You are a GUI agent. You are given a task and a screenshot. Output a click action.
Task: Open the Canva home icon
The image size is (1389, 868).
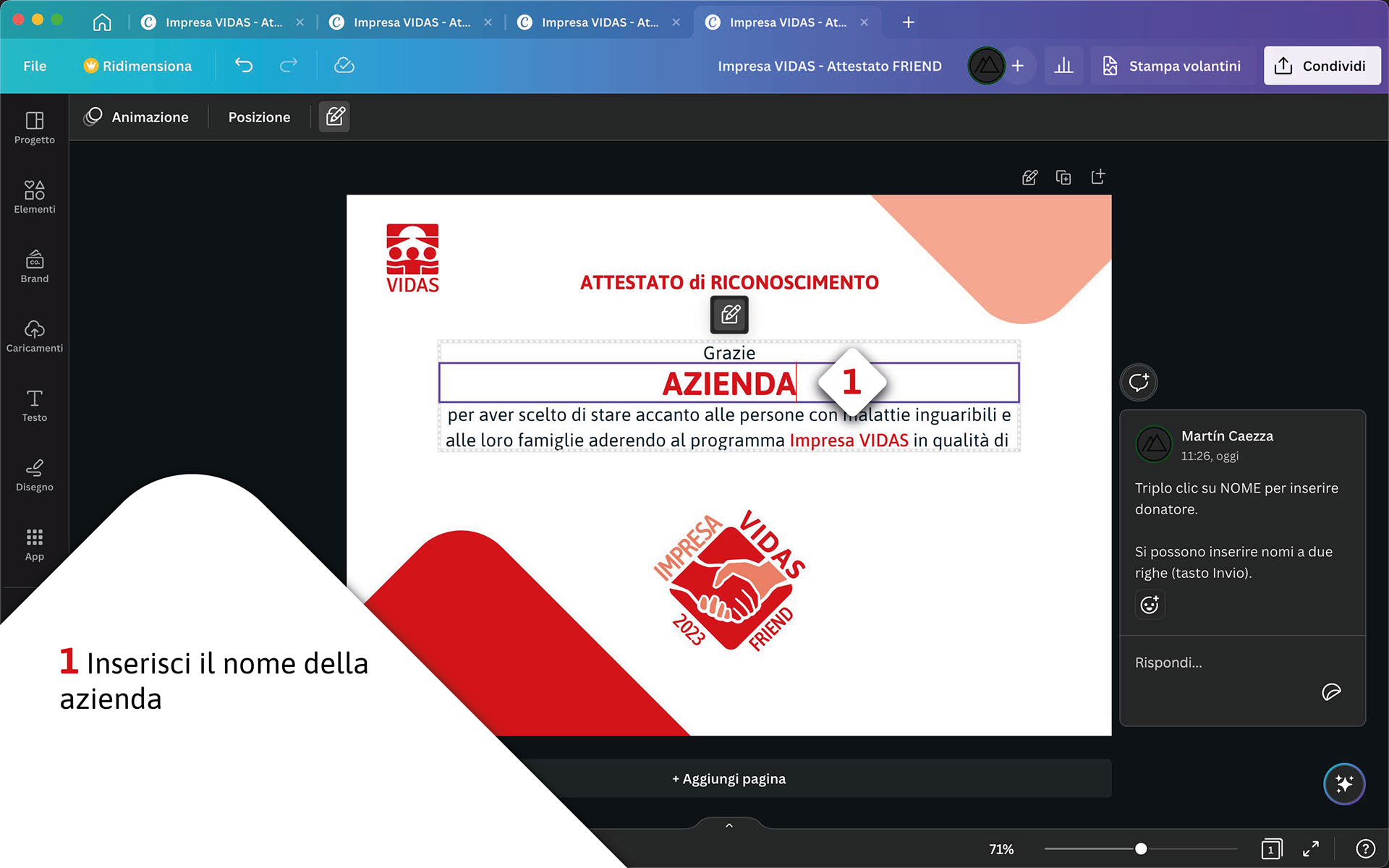[102, 22]
